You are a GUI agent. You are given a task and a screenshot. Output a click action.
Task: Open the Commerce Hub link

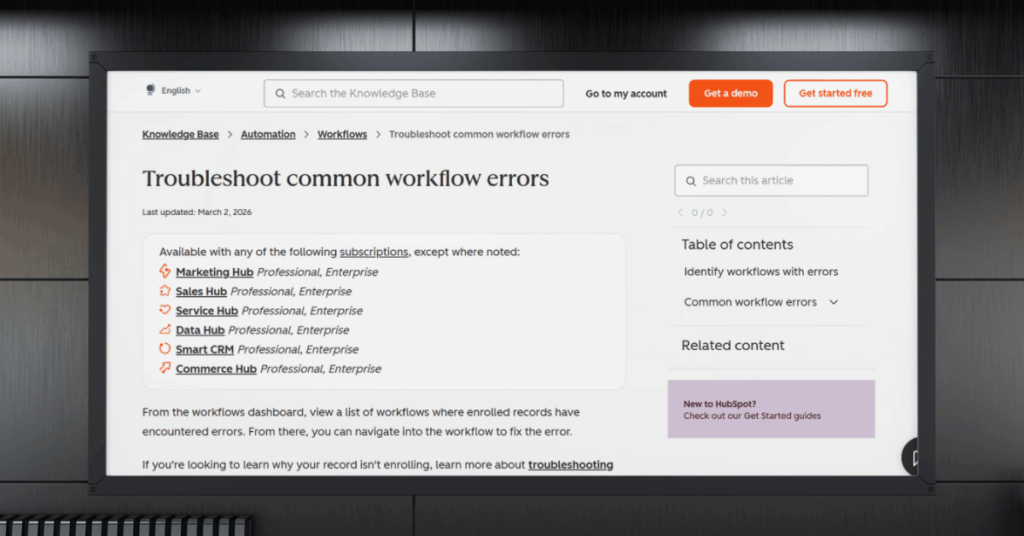pyautogui.click(x=216, y=369)
